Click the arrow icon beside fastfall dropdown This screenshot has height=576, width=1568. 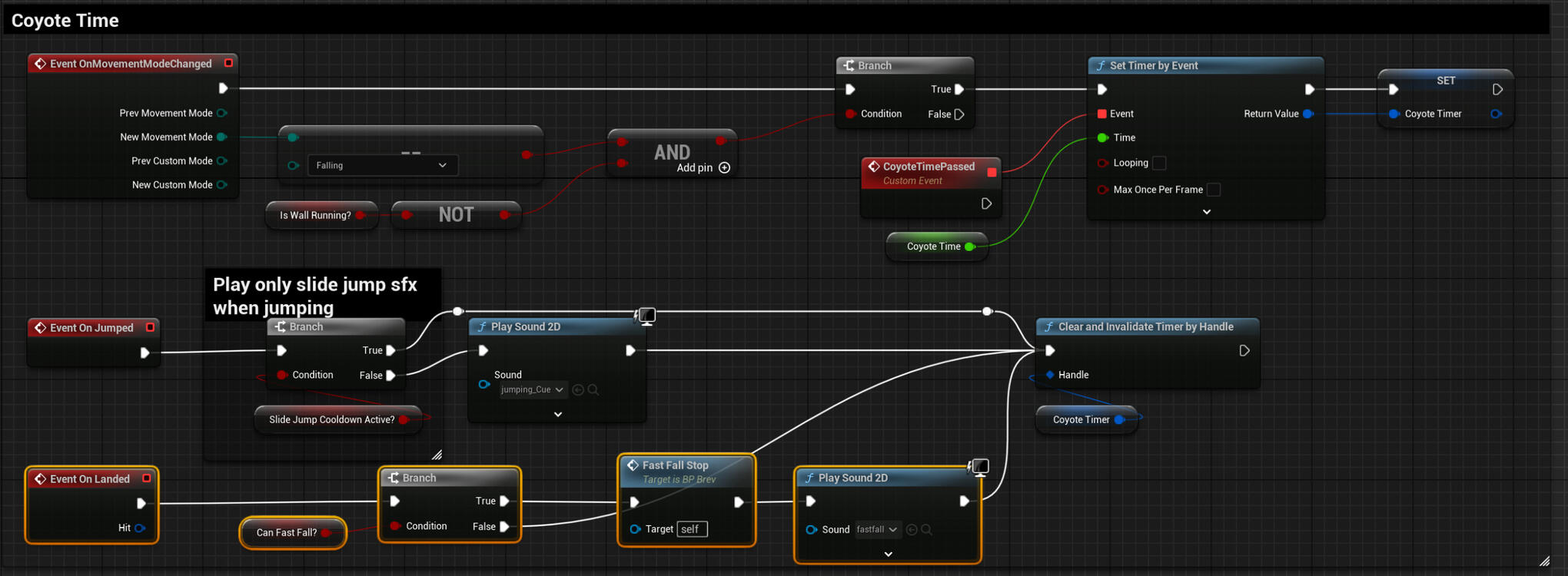[x=912, y=530]
